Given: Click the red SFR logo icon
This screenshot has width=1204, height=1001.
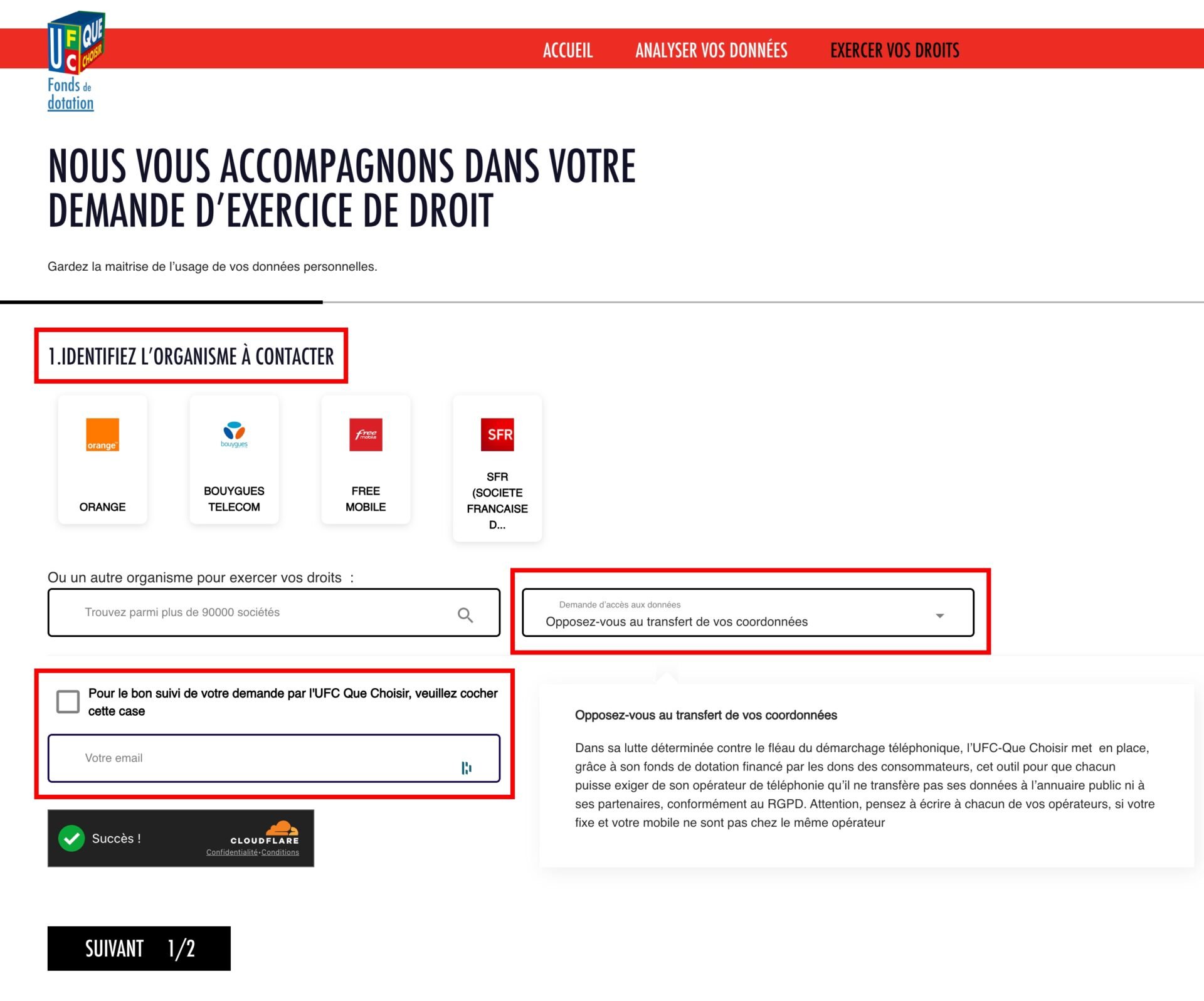Looking at the screenshot, I should 497,434.
